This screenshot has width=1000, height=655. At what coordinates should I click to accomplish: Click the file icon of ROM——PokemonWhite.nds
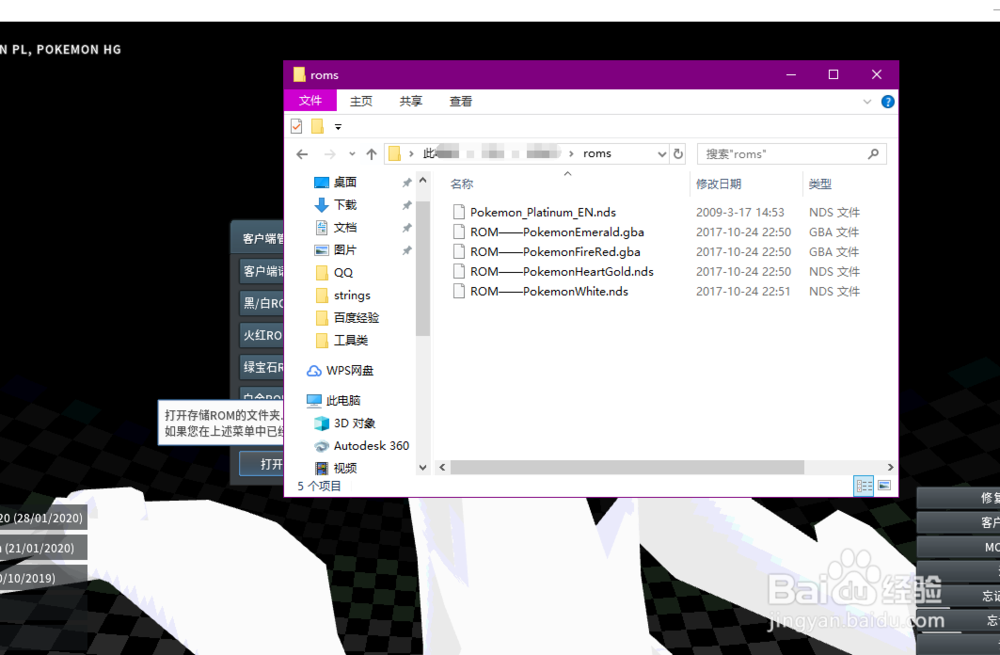(459, 291)
